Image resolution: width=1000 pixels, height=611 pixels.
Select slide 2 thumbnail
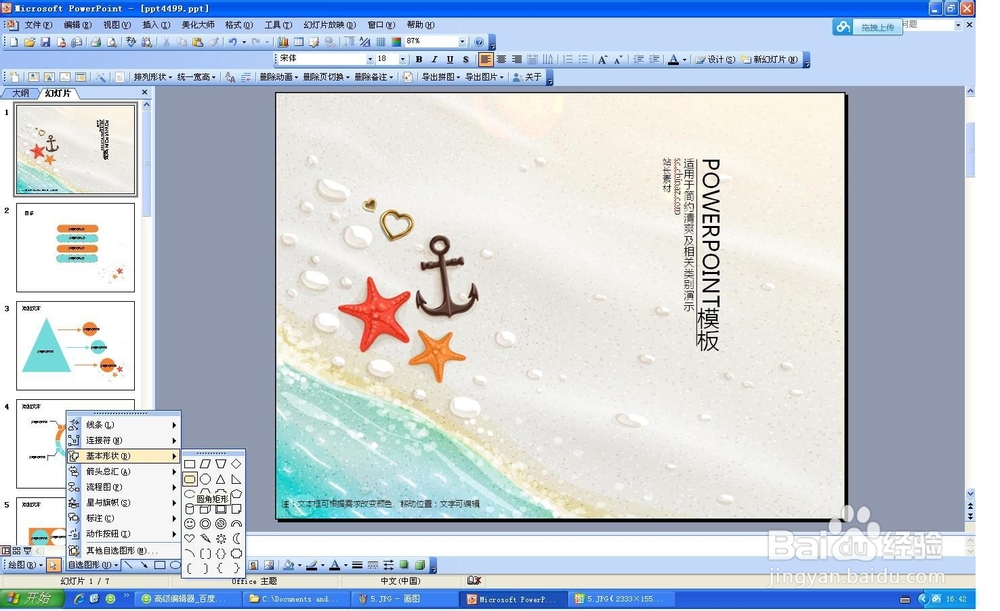(x=75, y=247)
